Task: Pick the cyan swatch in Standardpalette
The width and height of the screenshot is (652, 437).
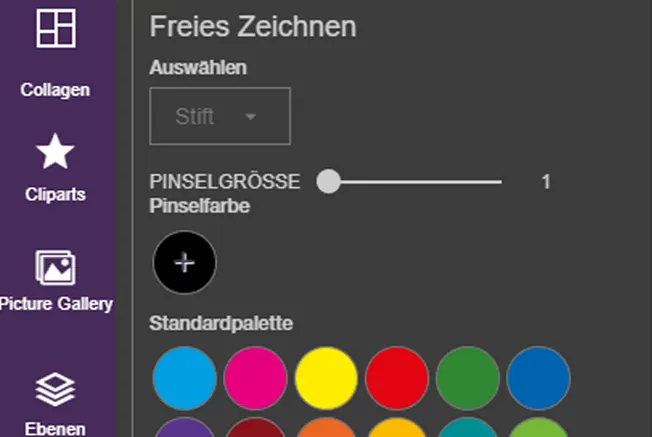Action: [x=184, y=378]
